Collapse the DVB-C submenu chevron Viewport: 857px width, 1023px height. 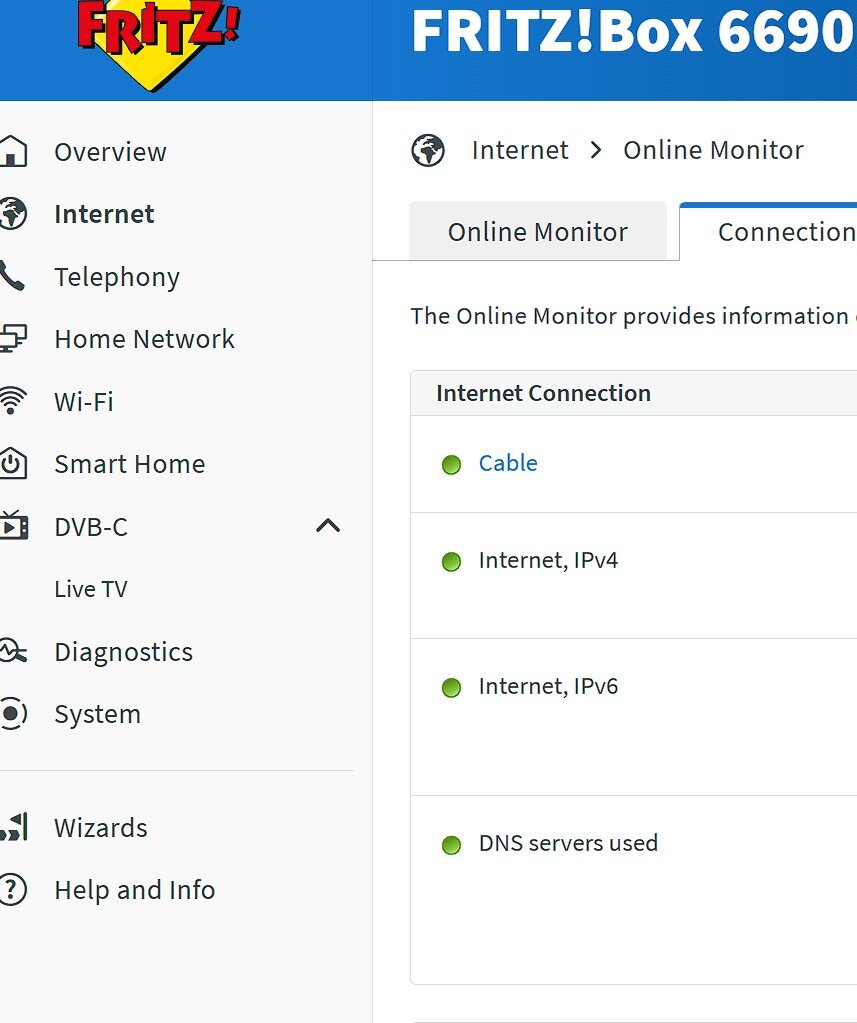coord(328,526)
